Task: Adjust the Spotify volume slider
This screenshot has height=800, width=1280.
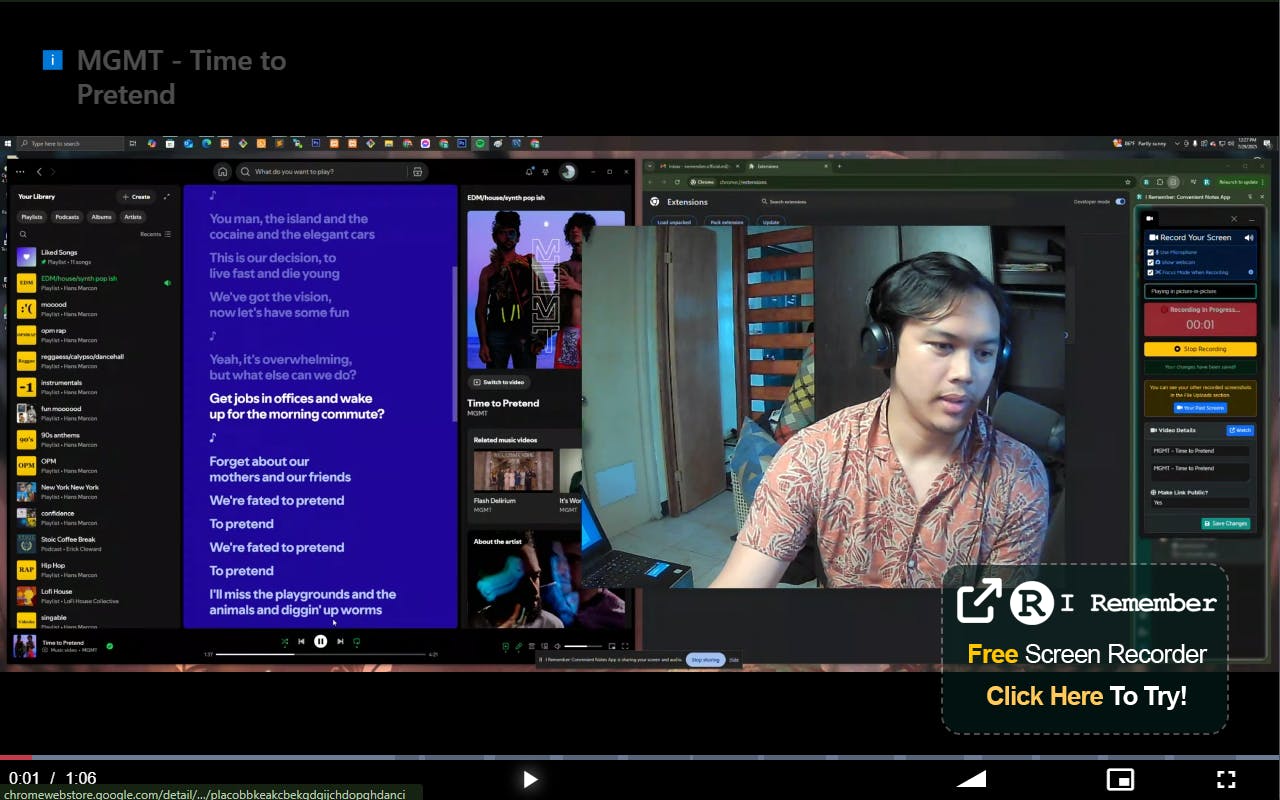Action: tap(583, 646)
